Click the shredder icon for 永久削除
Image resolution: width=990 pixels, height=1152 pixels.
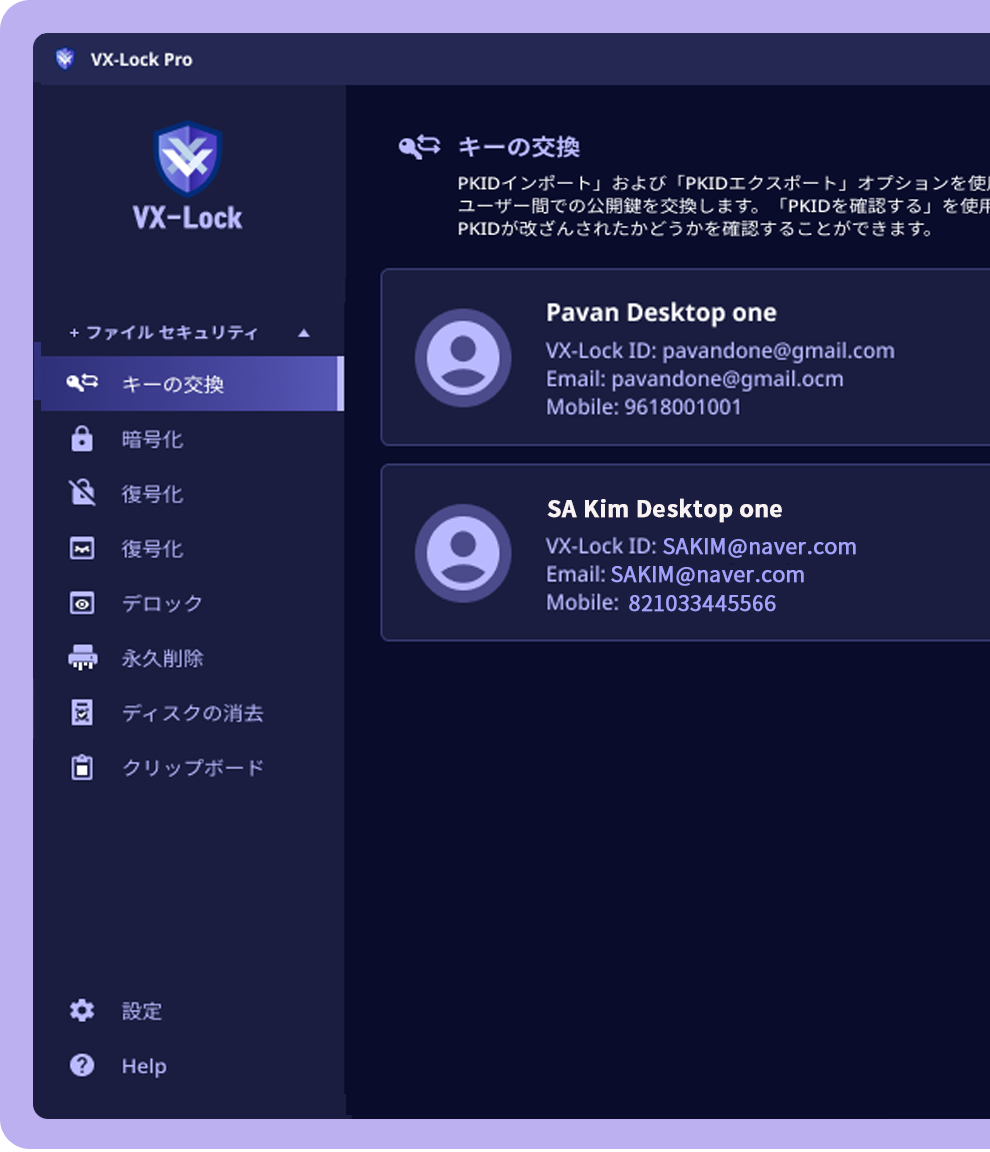click(82, 658)
